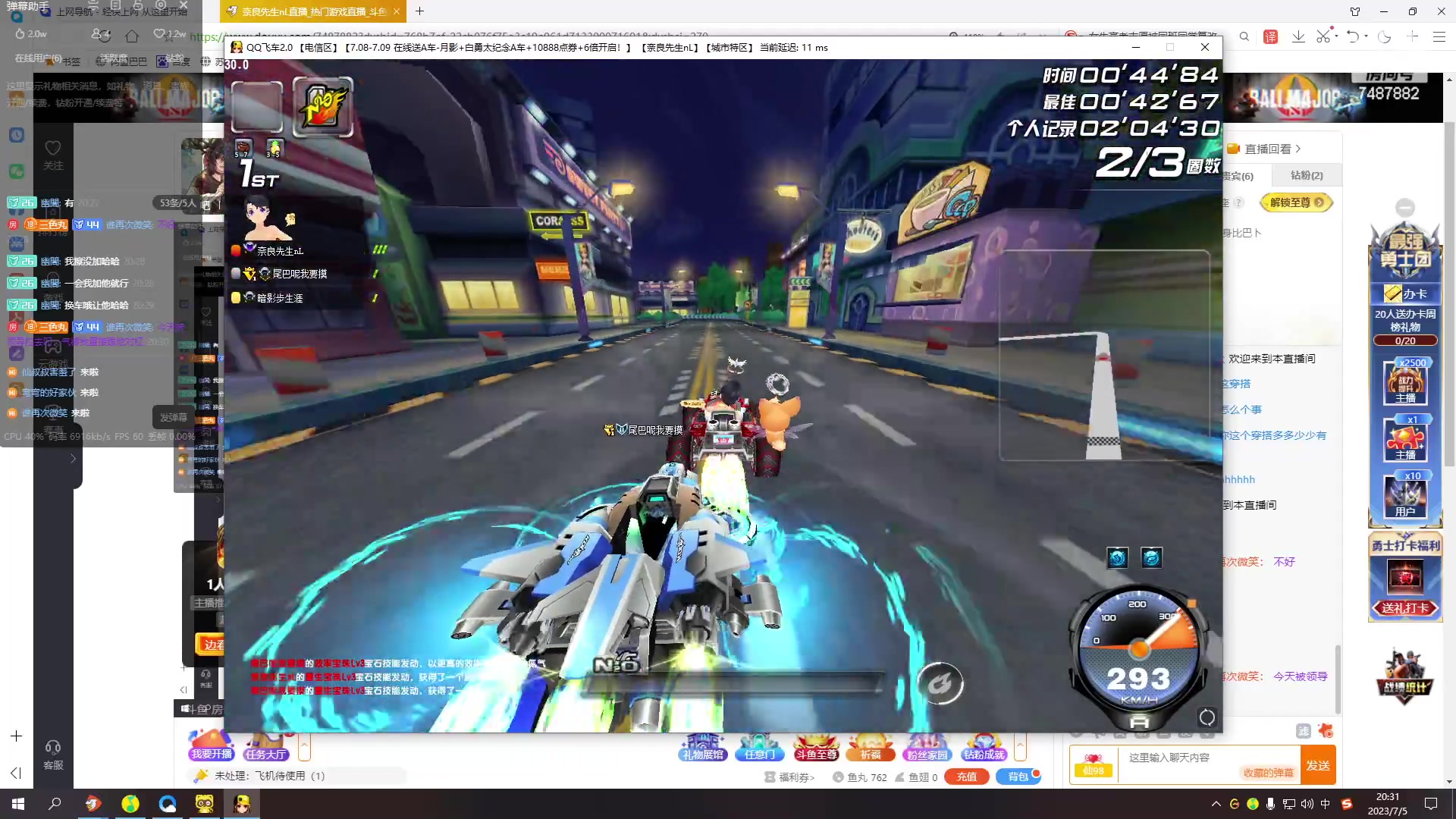Click the scissors screenshot tool icon

click(1323, 36)
